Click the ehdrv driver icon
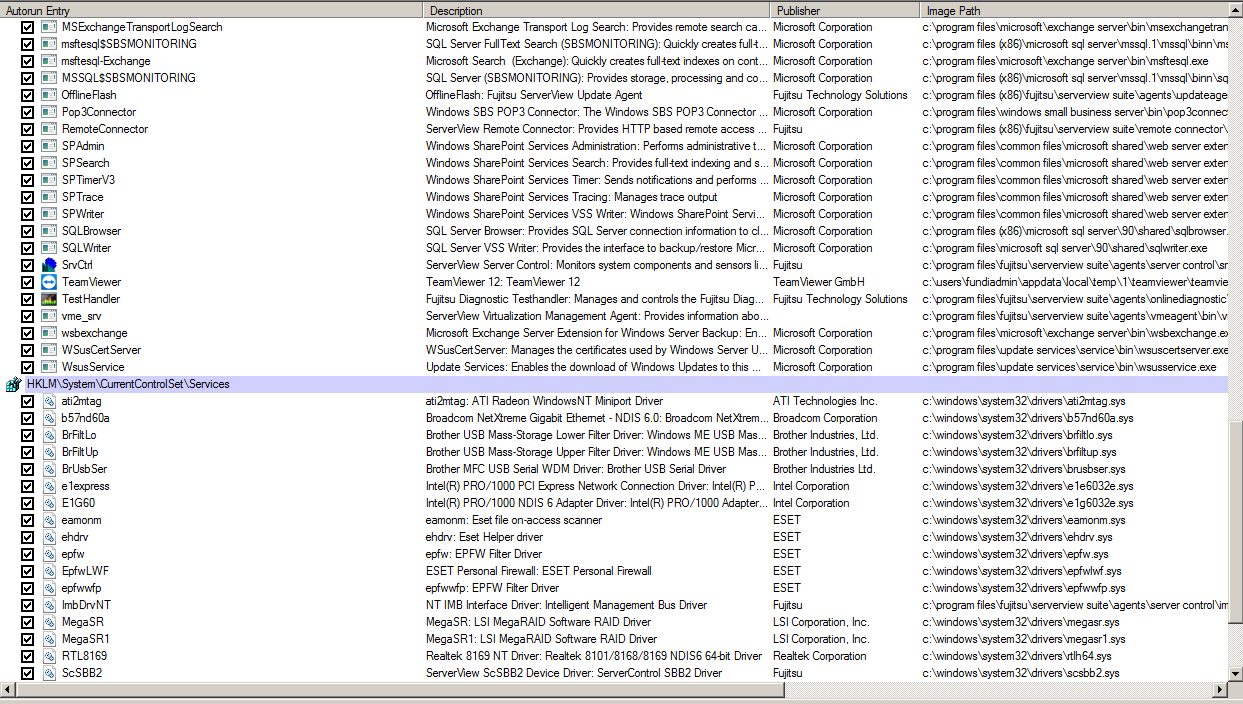 coord(49,537)
